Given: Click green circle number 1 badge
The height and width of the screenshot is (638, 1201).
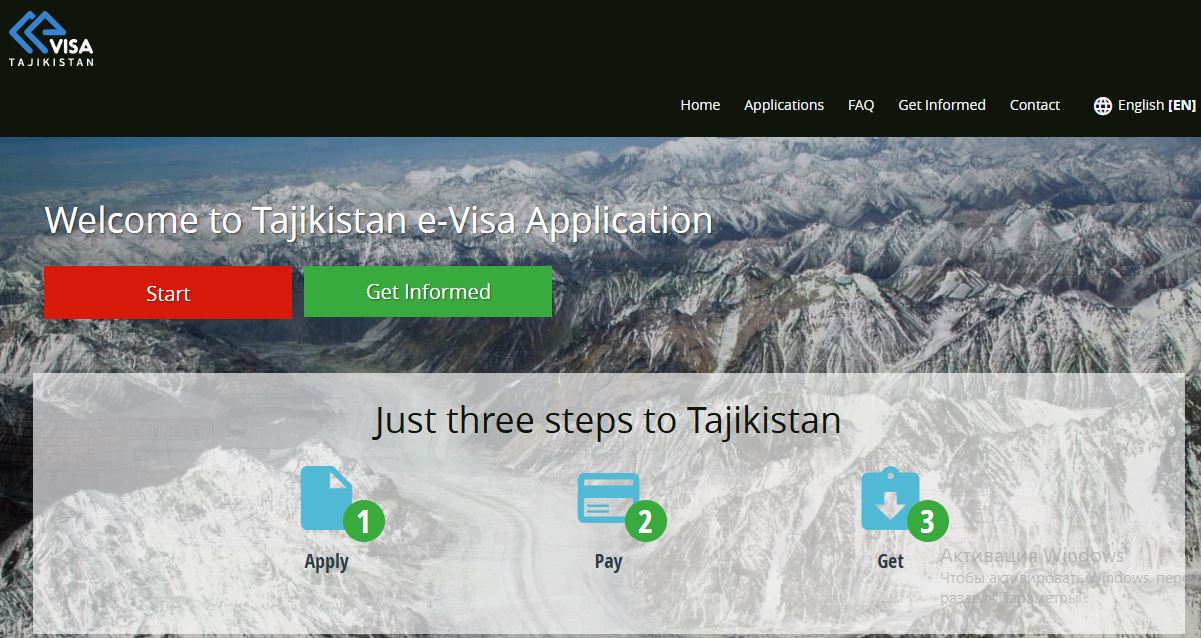Looking at the screenshot, I should coord(364,521).
